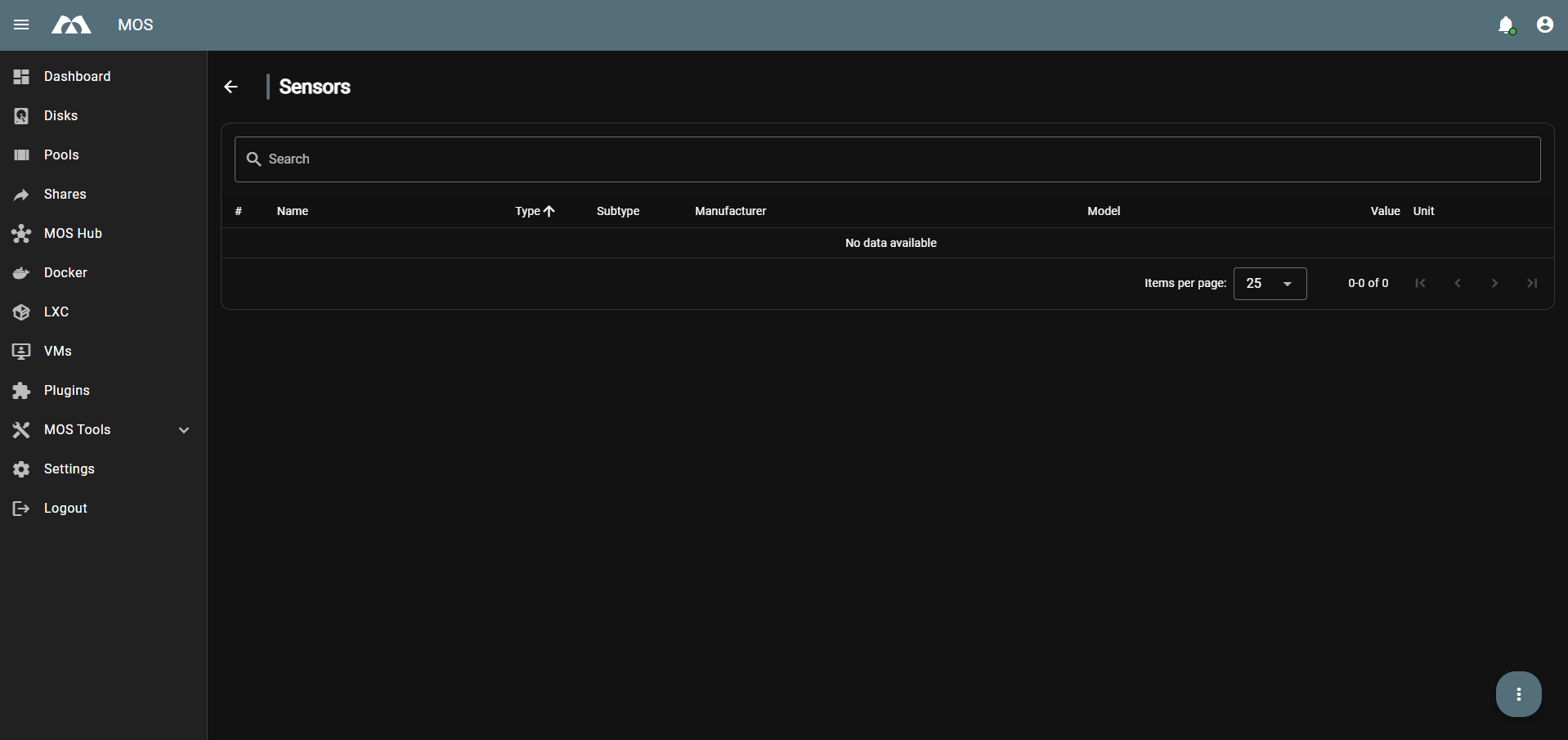Click the MOS Hub icon
Viewport: 1568px width, 740px height.
(21, 234)
